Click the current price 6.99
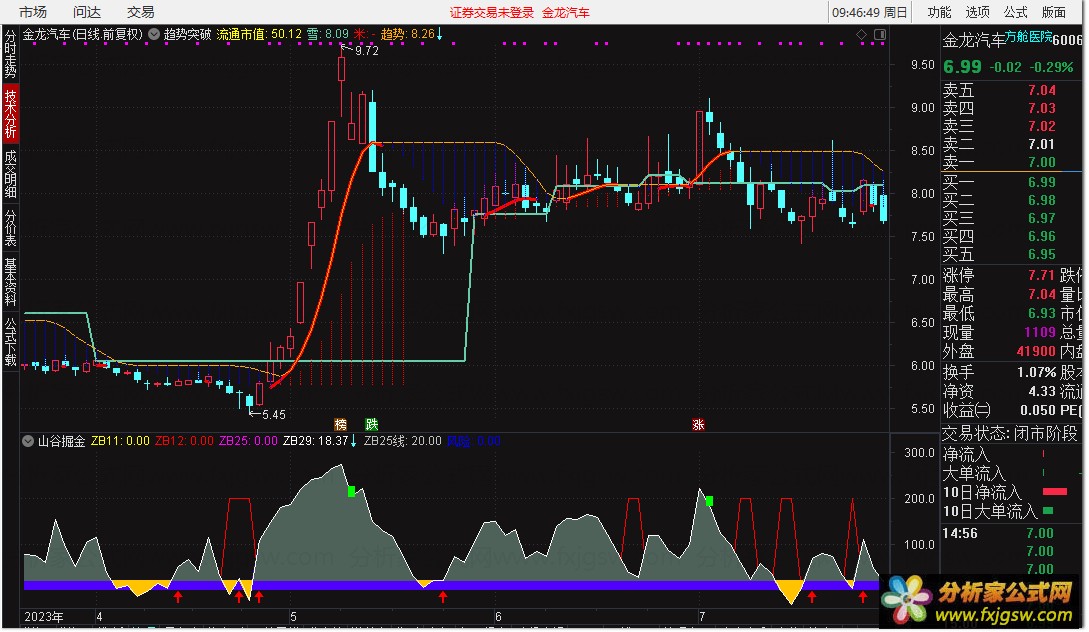1089x632 pixels. pyautogui.click(x=962, y=67)
